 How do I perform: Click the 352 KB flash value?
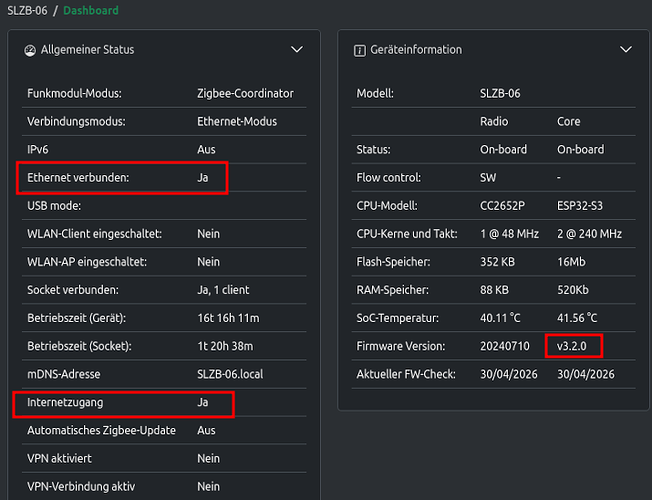(x=497, y=262)
